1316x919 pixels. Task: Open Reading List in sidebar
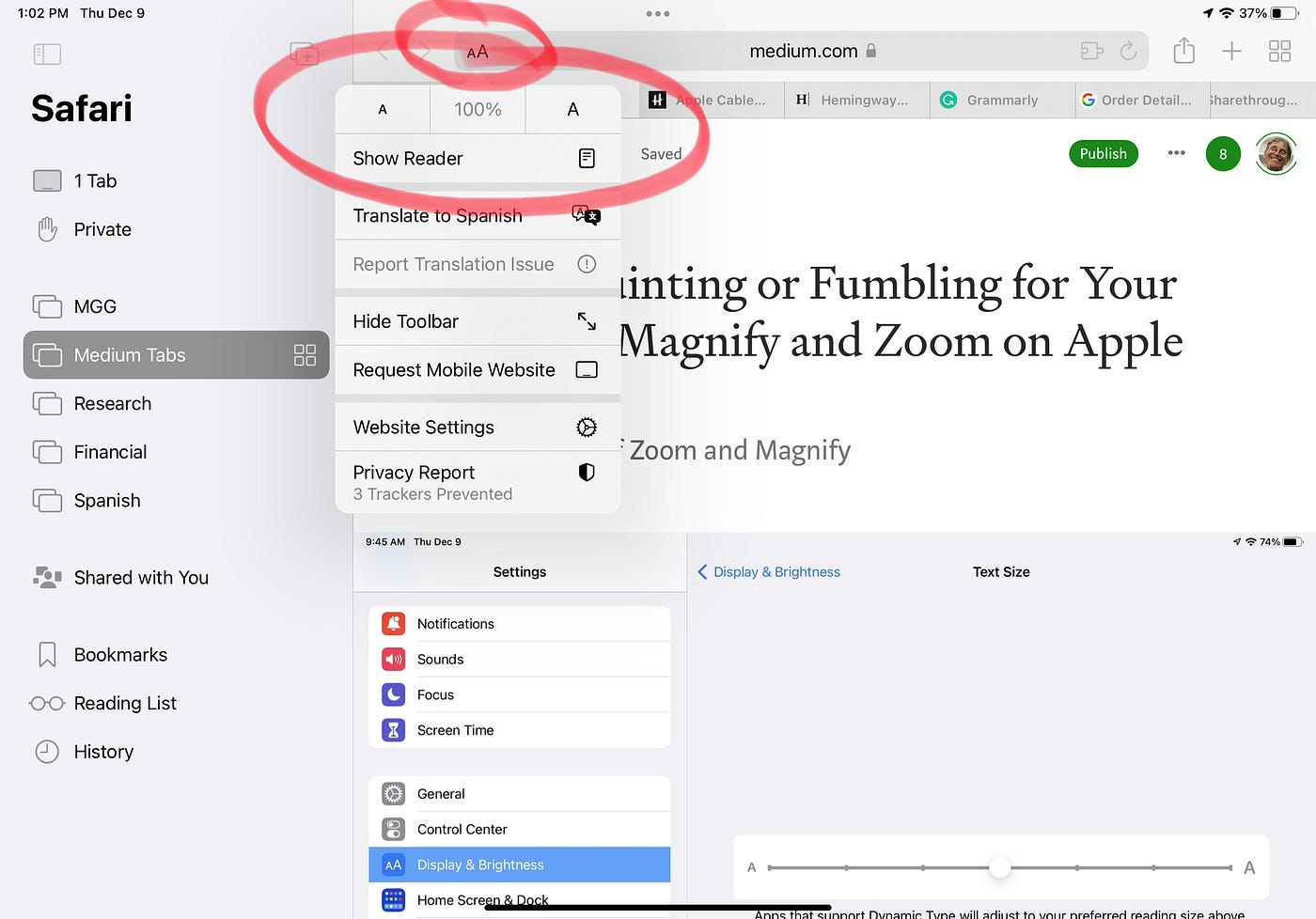point(177,703)
